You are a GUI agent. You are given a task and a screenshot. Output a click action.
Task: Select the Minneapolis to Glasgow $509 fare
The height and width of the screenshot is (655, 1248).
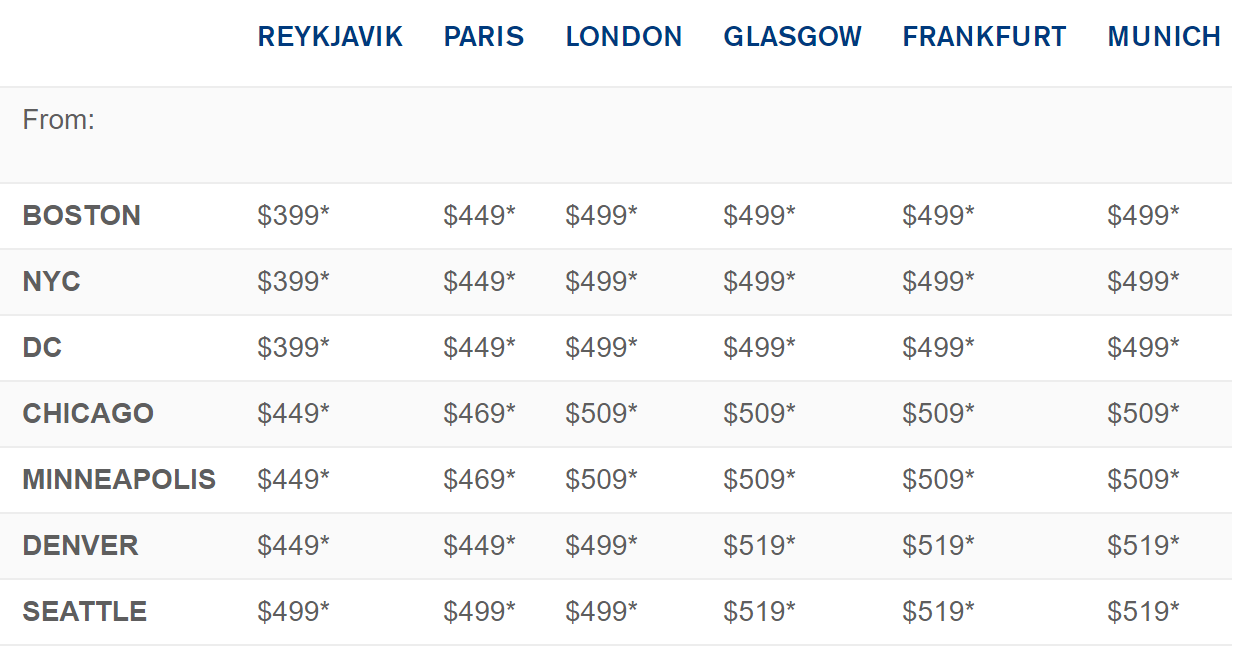pos(759,480)
